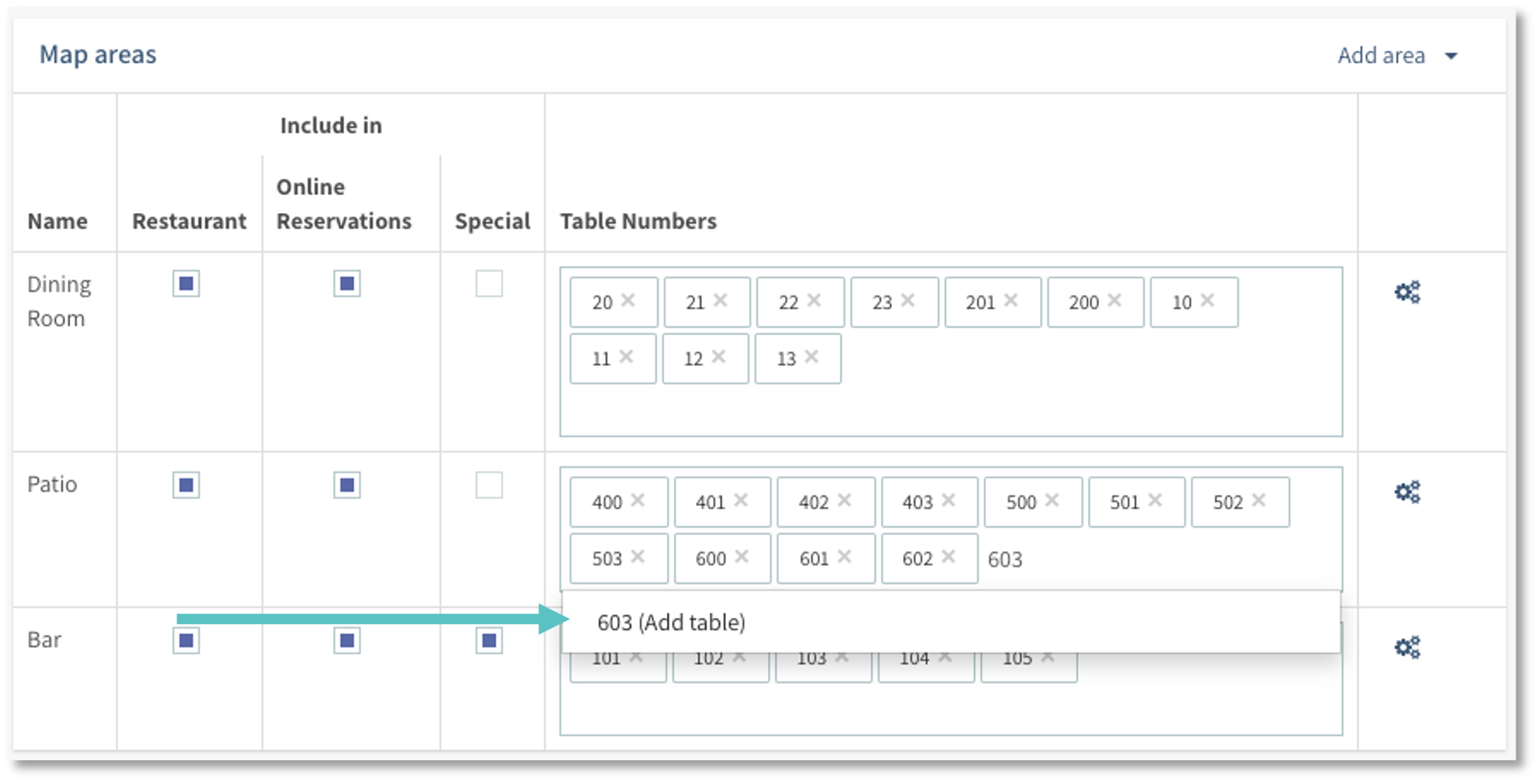Viewport: 1538px width, 784px height.
Task: Enable Special checkbox for Patio
Action: (490, 485)
